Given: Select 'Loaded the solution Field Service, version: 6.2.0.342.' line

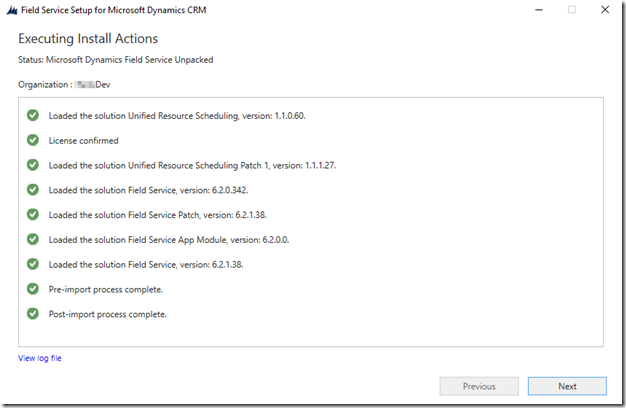Looking at the screenshot, I should [148, 190].
